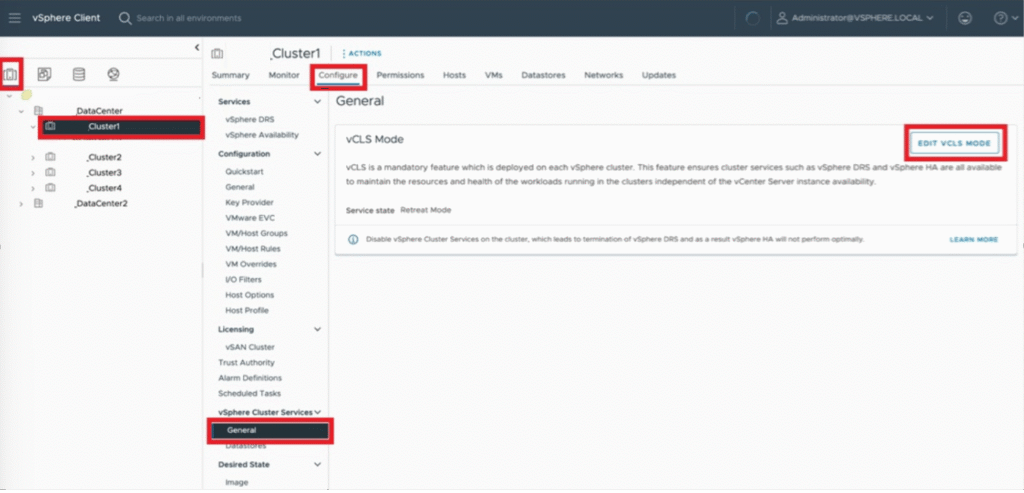1024x493 pixels.
Task: Expand the Cluster2 tree node
Action: pos(33,157)
